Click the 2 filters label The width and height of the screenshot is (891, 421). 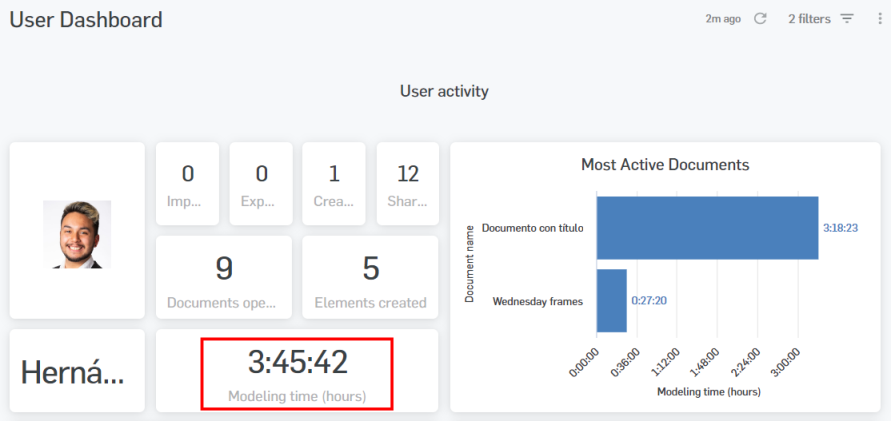point(809,19)
